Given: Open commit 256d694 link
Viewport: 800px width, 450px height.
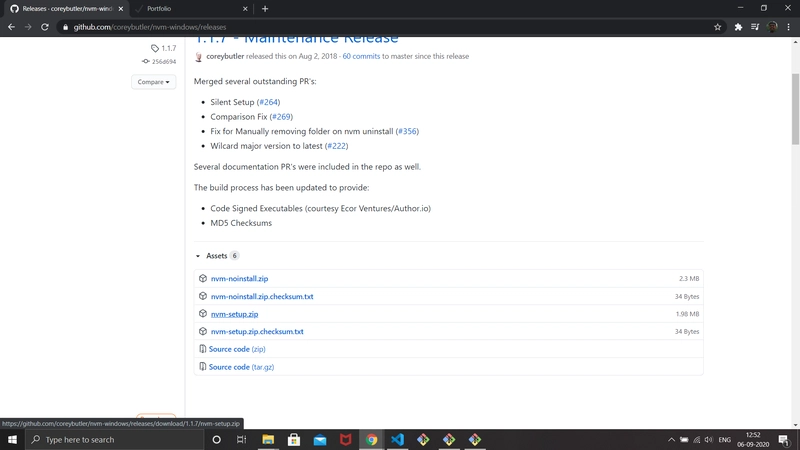Looking at the screenshot, I should tap(159, 61).
